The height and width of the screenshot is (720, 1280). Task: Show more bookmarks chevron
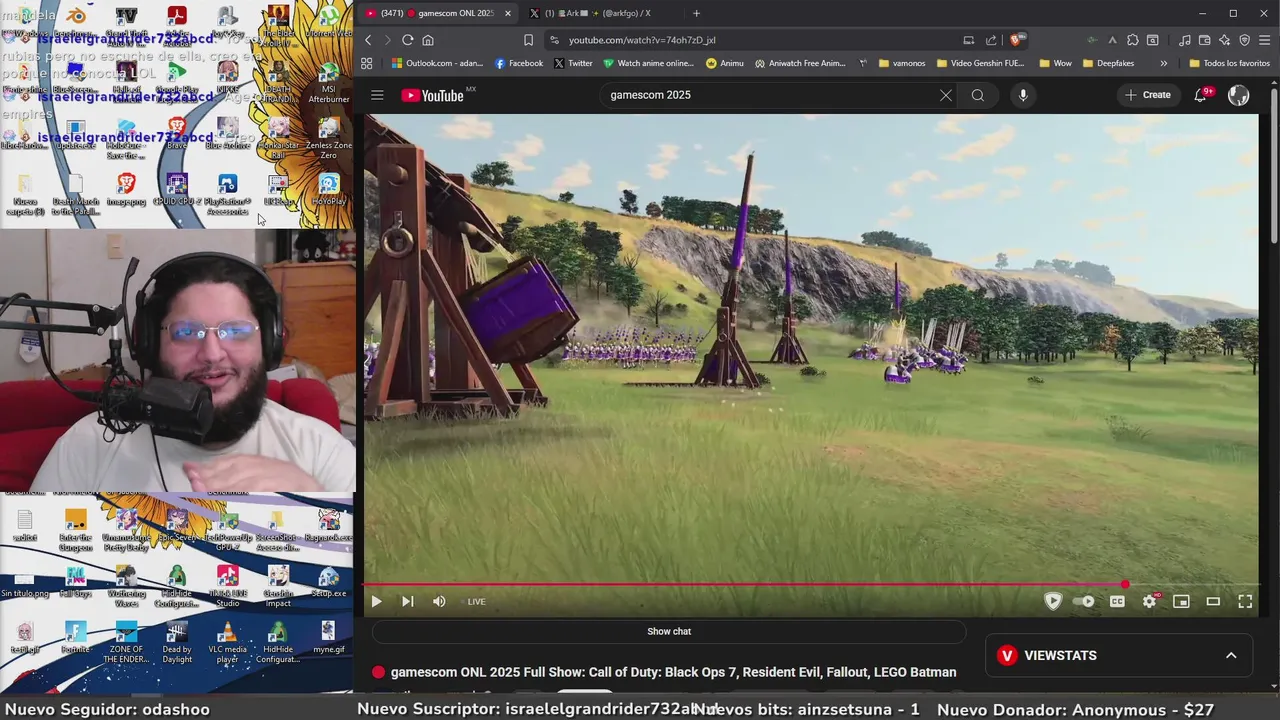tap(1163, 63)
